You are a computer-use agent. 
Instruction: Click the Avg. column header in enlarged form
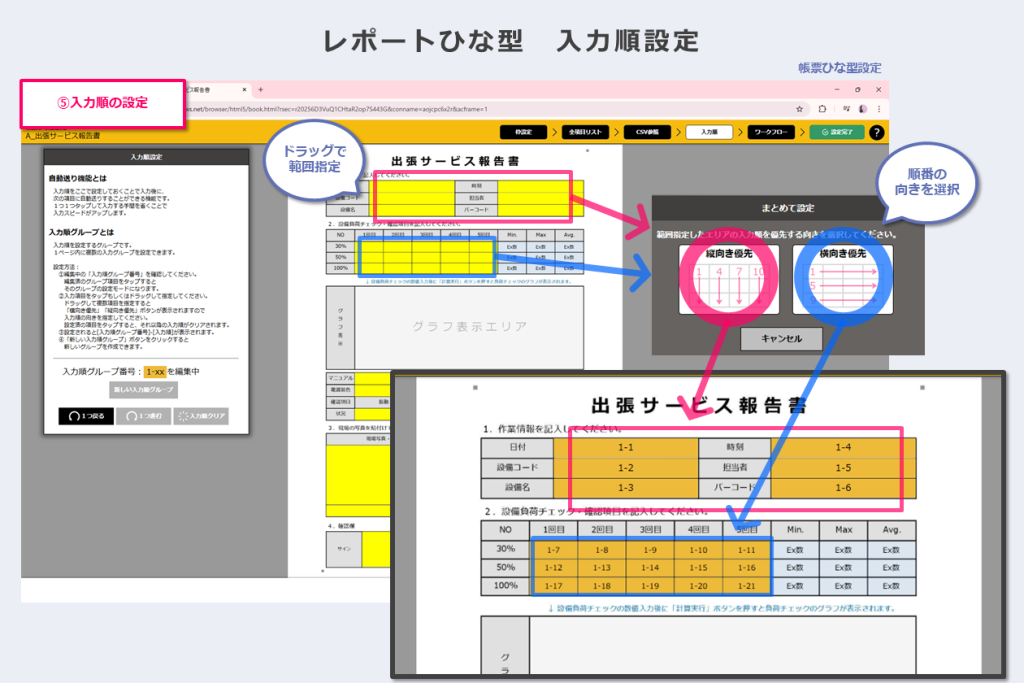pos(891,530)
